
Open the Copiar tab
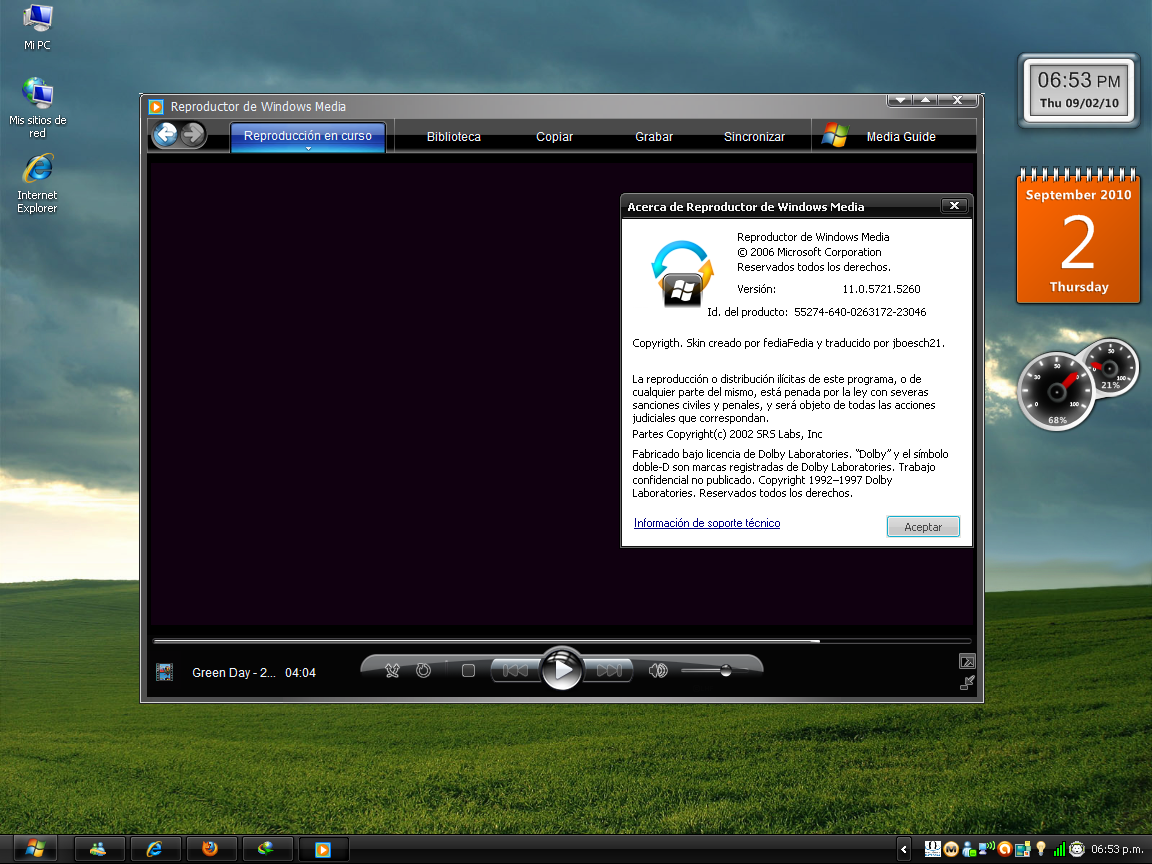554,137
